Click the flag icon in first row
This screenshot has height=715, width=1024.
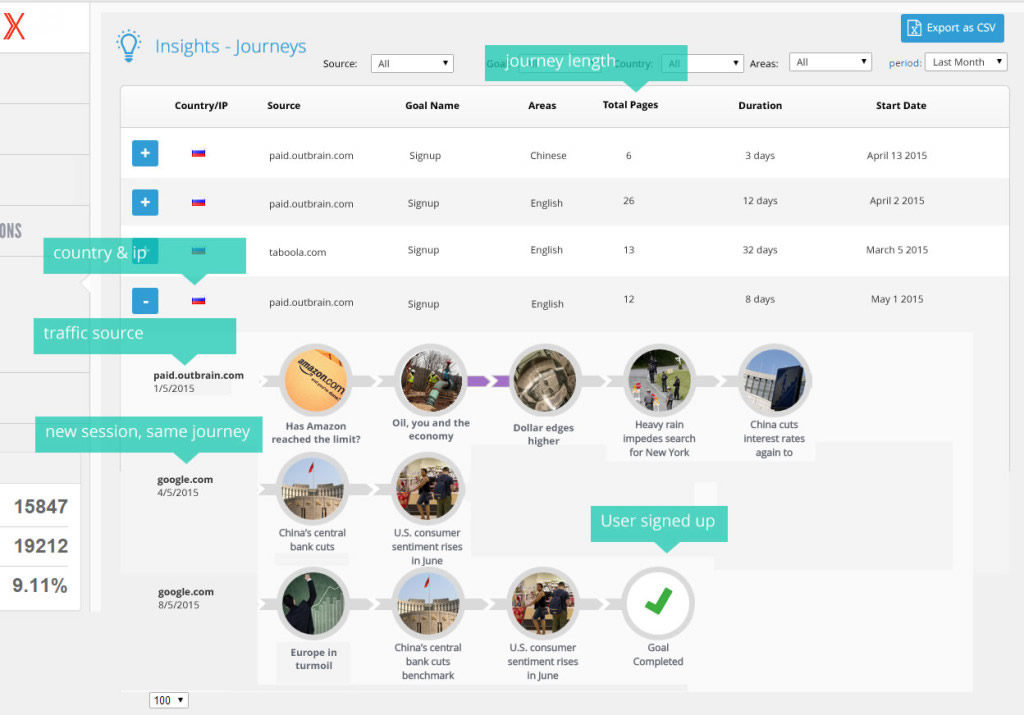click(198, 154)
